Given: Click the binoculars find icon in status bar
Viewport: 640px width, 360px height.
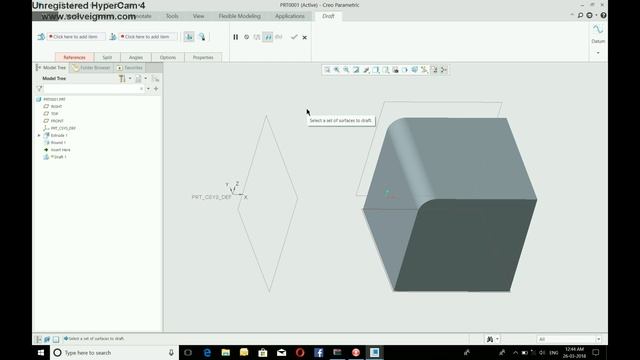Looking at the screenshot, I should click(x=490, y=339).
